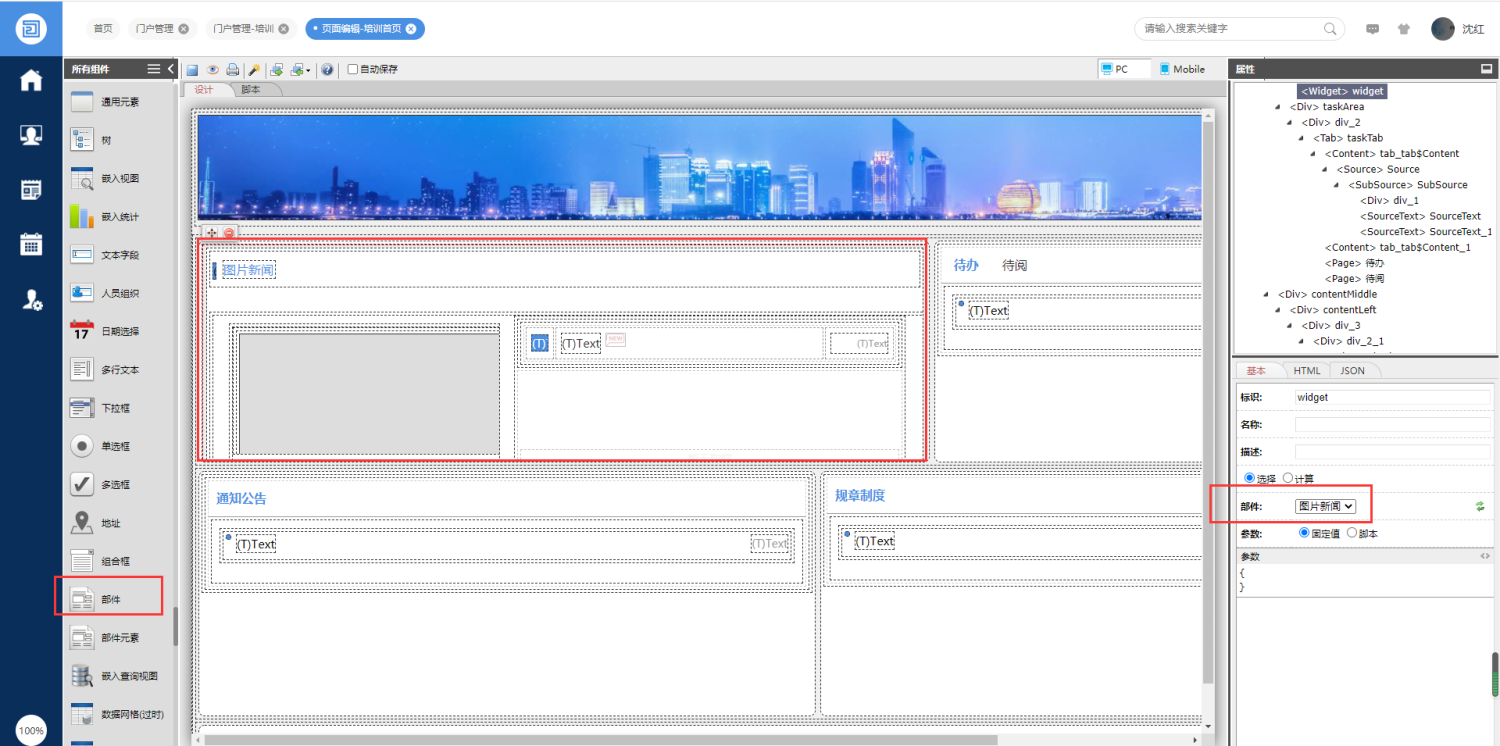
Task: Open the home icon in the dark sidebar
Action: [31, 81]
